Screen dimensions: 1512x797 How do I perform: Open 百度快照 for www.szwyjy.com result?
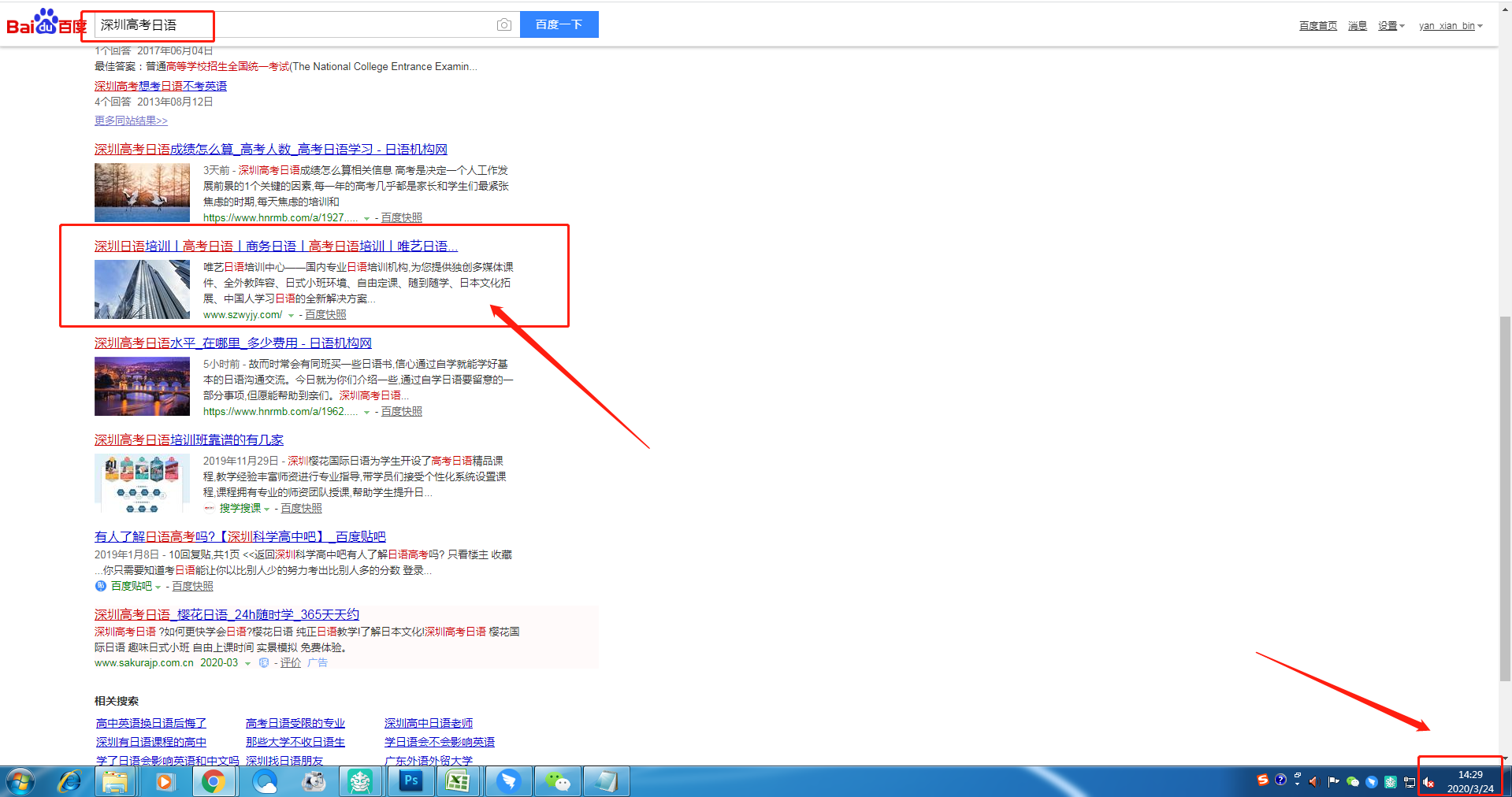point(325,314)
